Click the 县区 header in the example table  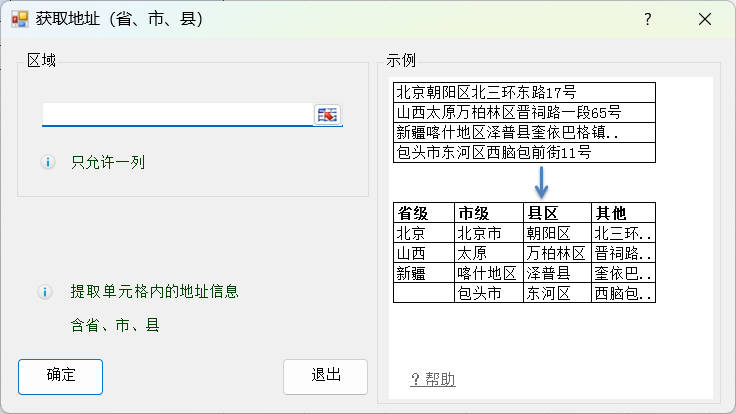coord(542,213)
